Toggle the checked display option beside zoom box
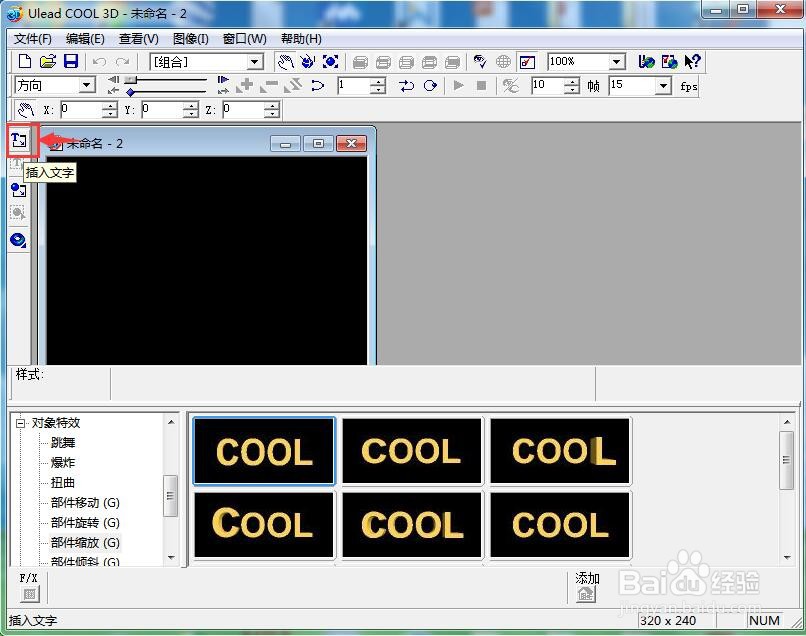Image resolution: width=806 pixels, height=636 pixels. point(527,62)
